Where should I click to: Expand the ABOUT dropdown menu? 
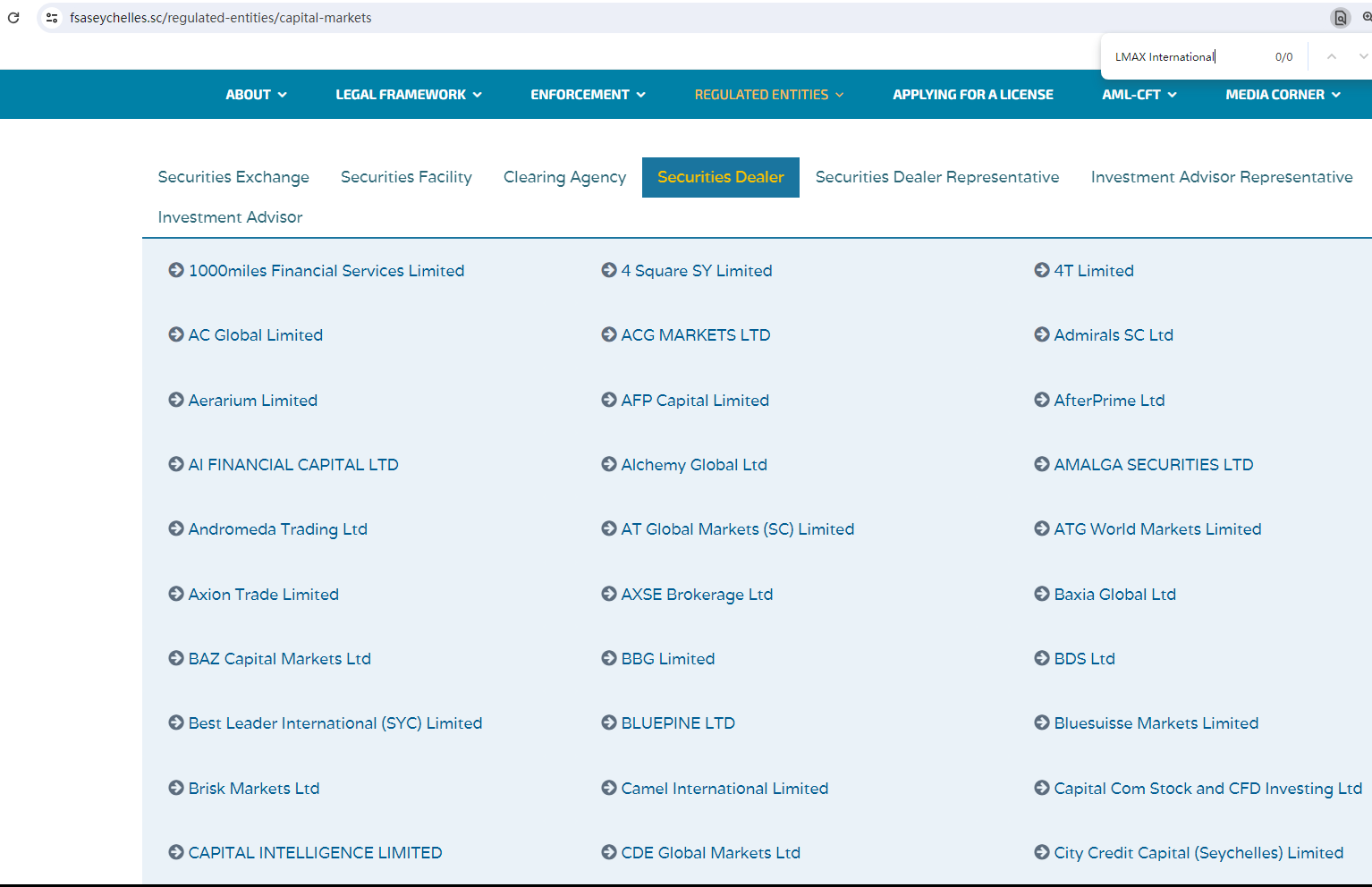point(256,95)
